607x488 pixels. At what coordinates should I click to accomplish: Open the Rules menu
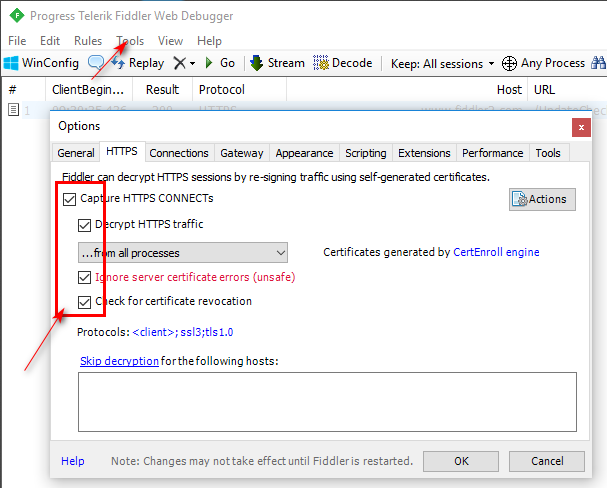(88, 41)
